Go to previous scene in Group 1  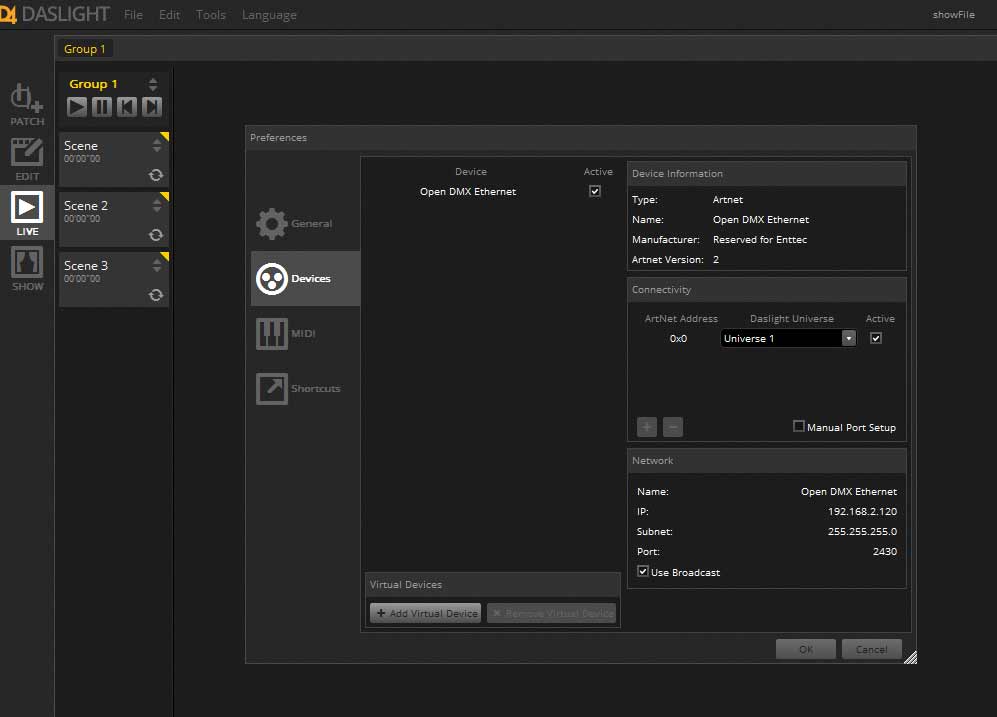point(127,107)
